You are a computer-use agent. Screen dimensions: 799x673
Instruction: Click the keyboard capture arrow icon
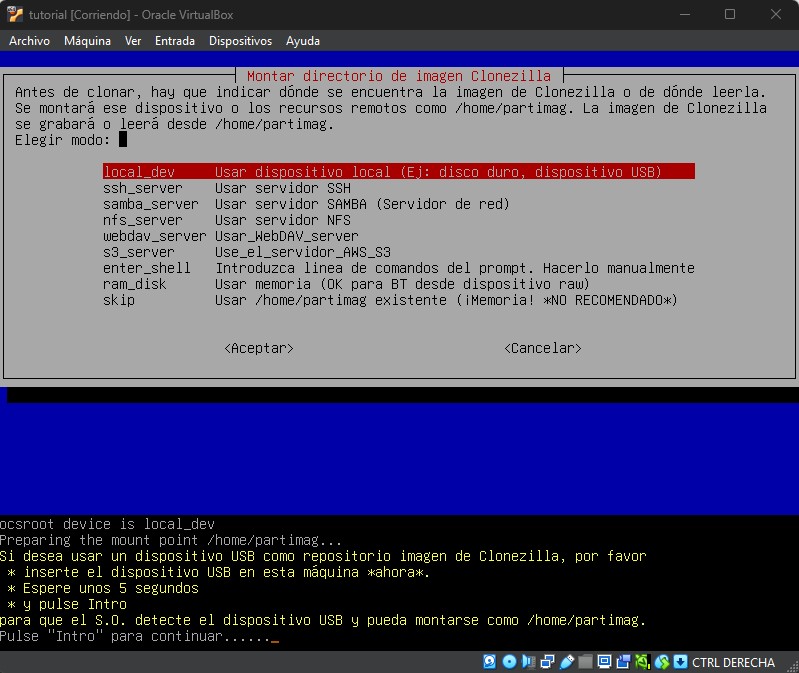[680, 662]
